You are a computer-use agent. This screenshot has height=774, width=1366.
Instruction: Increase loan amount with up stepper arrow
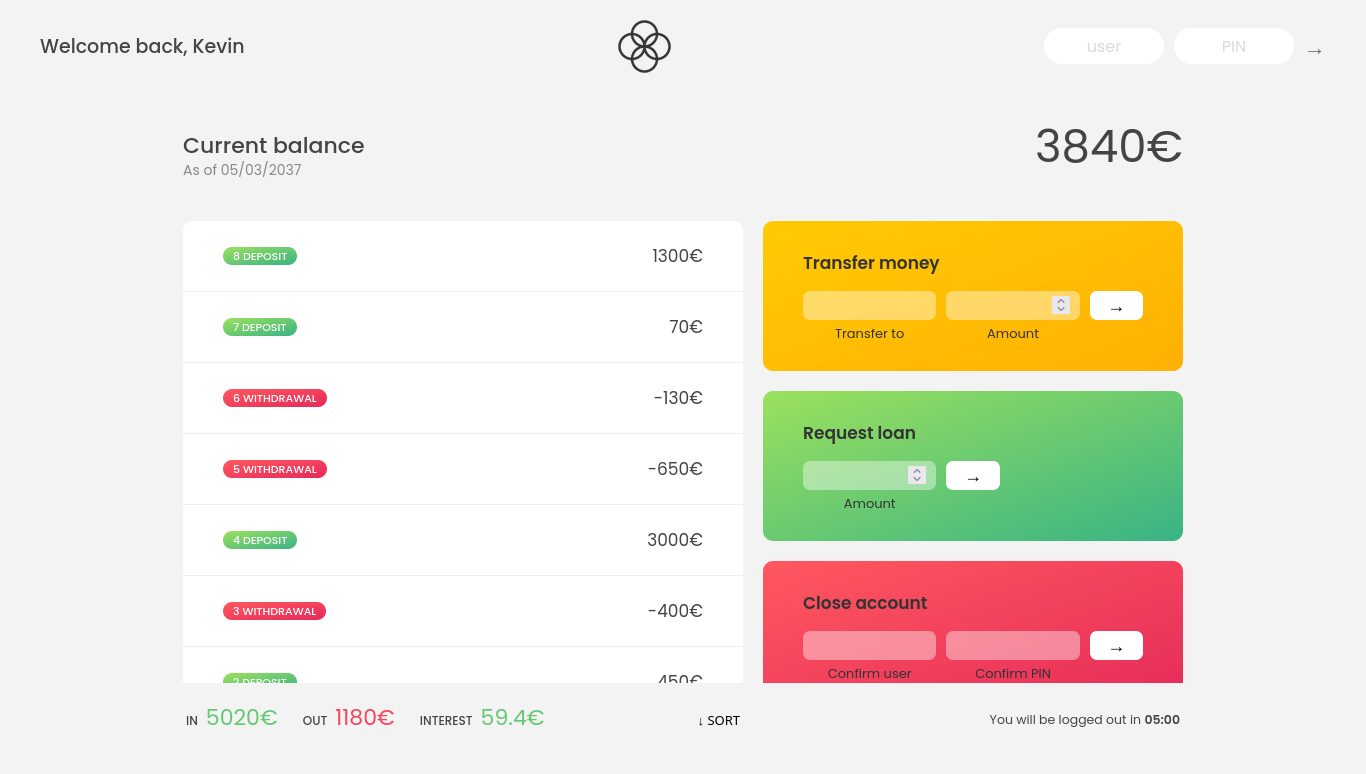click(x=917, y=471)
